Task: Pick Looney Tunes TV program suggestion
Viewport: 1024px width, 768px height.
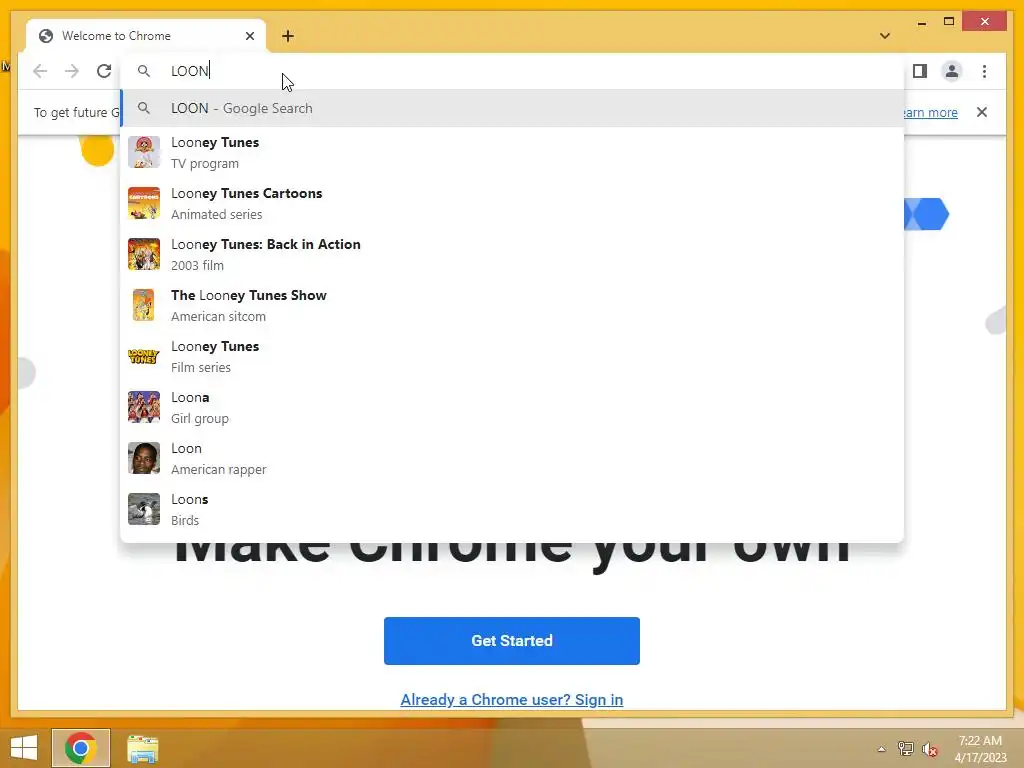Action: [x=513, y=152]
